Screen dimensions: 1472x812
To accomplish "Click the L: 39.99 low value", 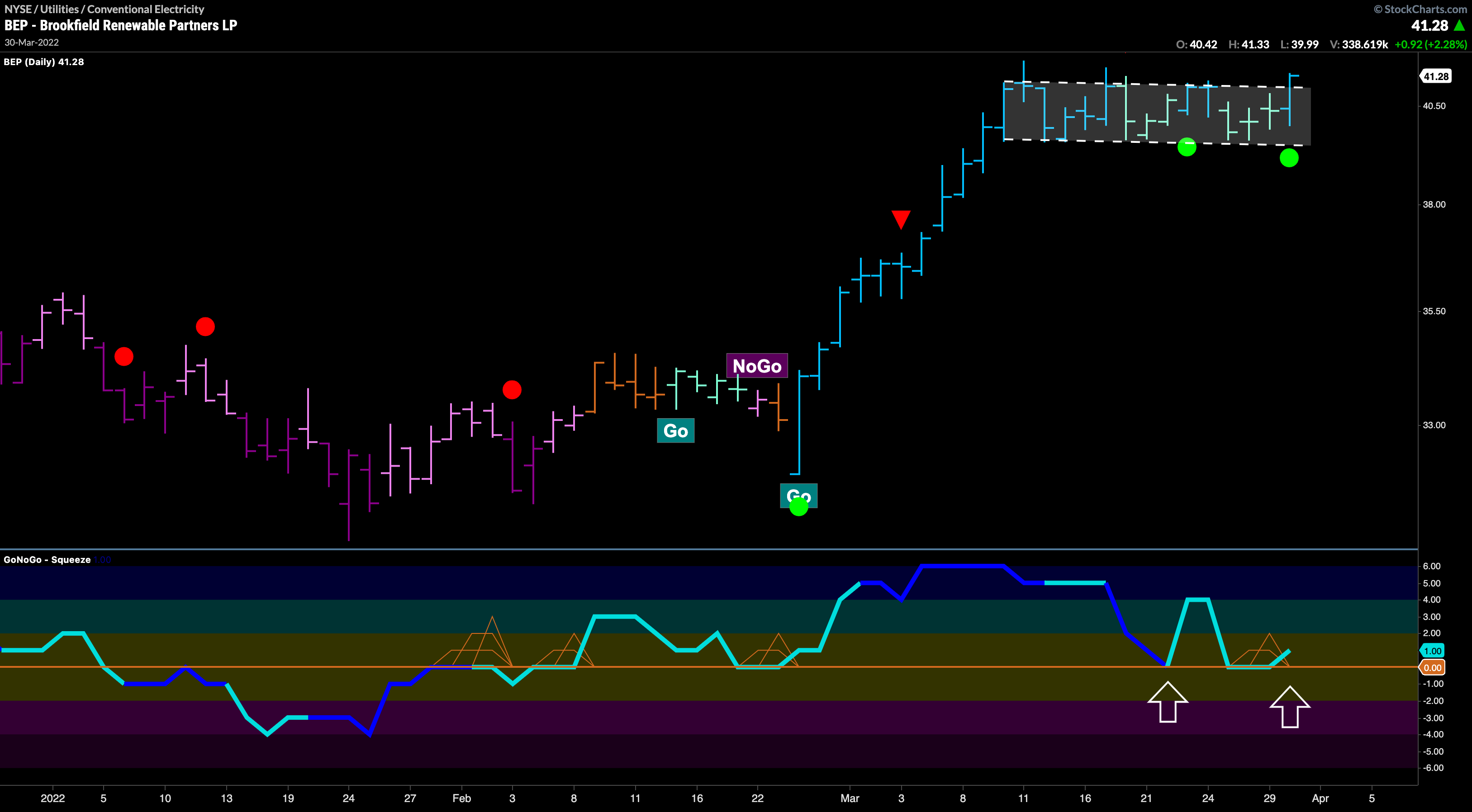I will [x=1299, y=45].
